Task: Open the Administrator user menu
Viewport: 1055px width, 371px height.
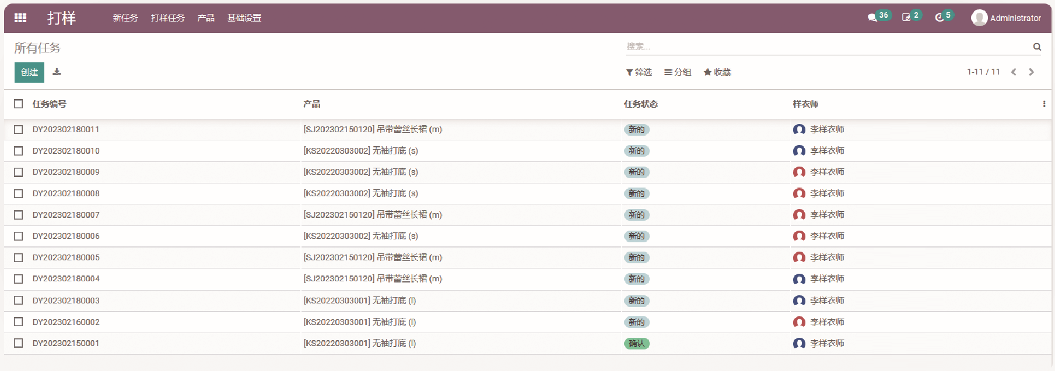Action: pos(1006,18)
